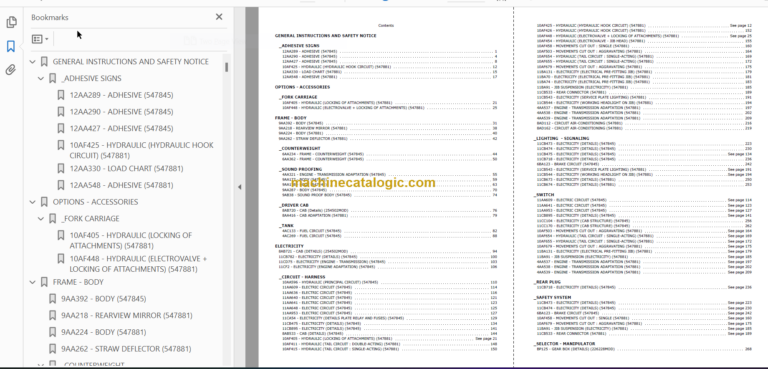
Task: Click the bookmarks panel vertical scrollbar thumb
Action: coord(227,67)
